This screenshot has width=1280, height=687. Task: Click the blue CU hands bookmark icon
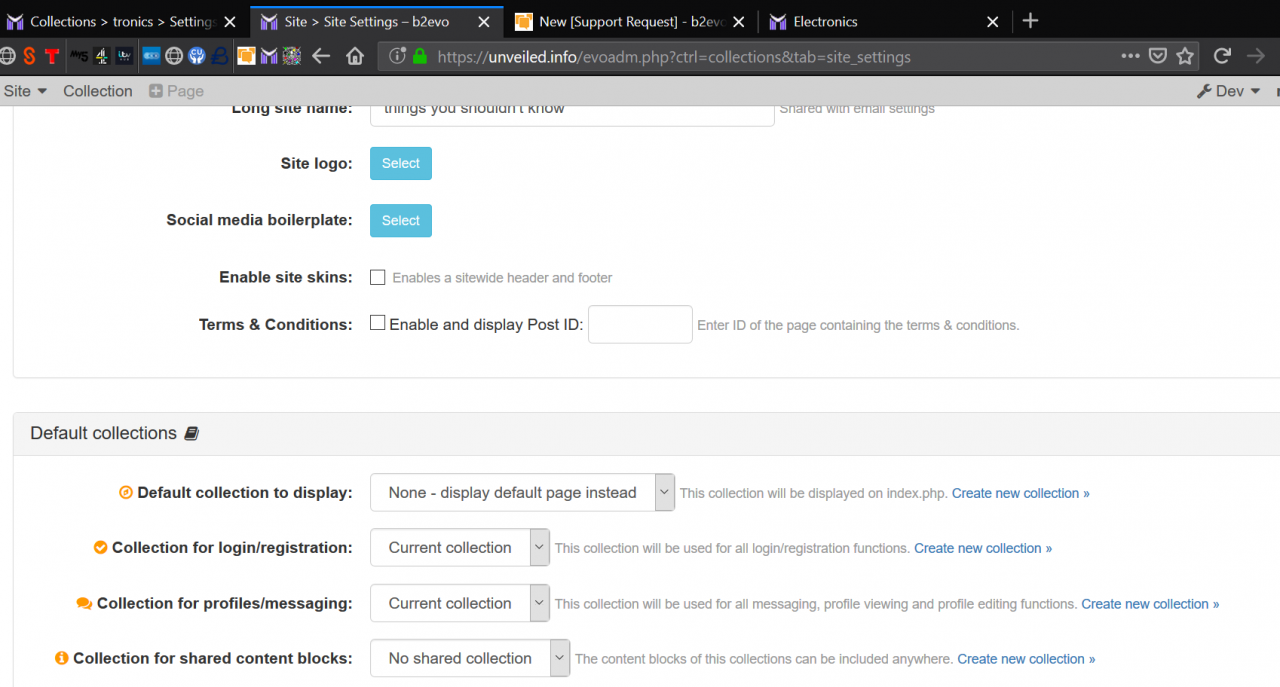(x=197, y=56)
